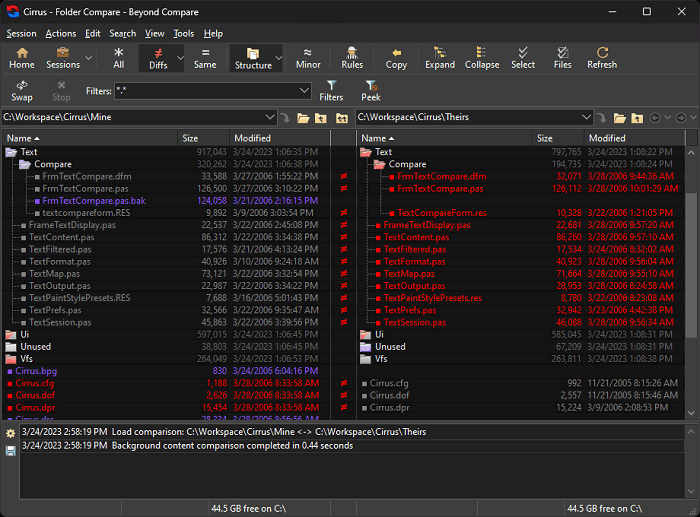This screenshot has width=700, height=517.
Task: Open the Session menu
Action: click(21, 33)
